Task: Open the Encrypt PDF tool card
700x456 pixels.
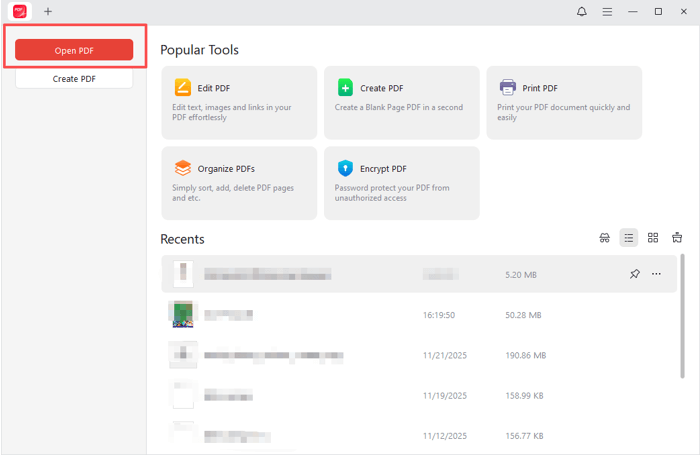Action: (x=402, y=183)
